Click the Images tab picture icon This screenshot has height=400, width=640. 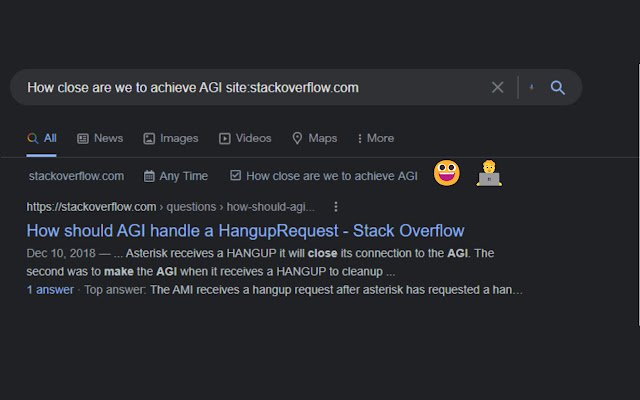coord(149,138)
